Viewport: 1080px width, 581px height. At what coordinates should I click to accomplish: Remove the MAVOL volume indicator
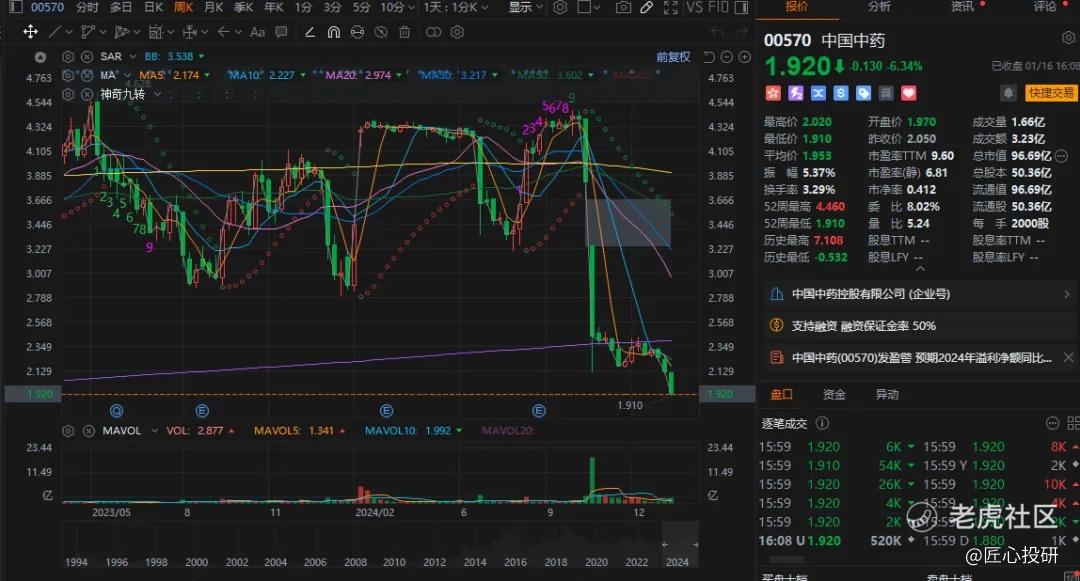pos(89,431)
